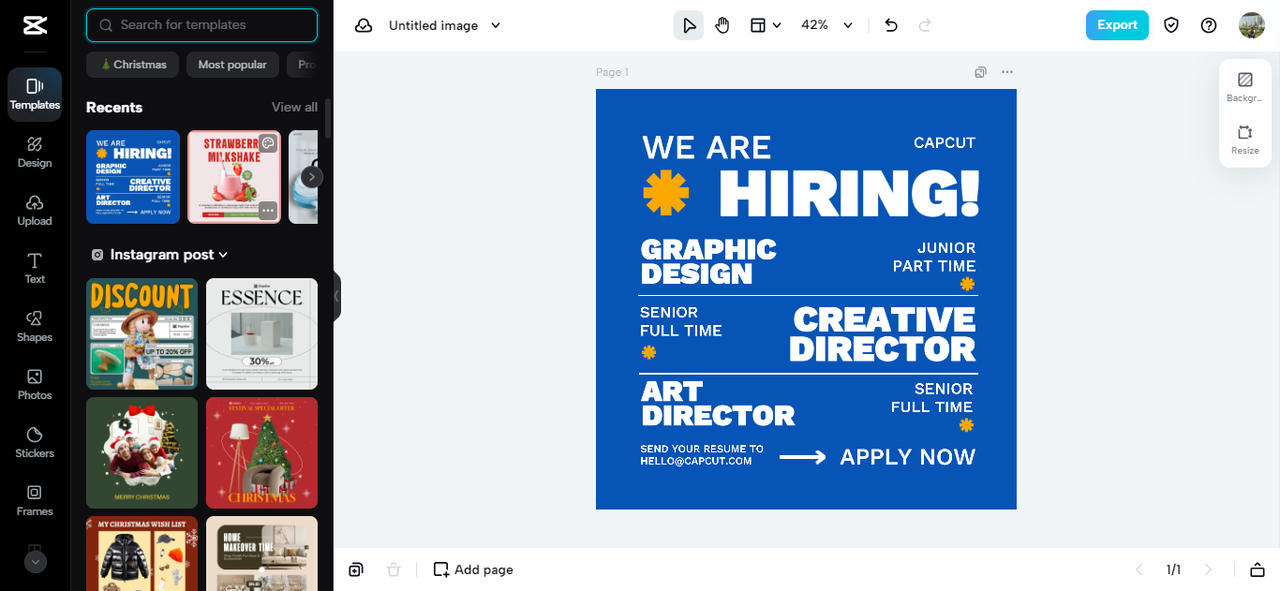Open the Stickers sidebar panel

(35, 442)
